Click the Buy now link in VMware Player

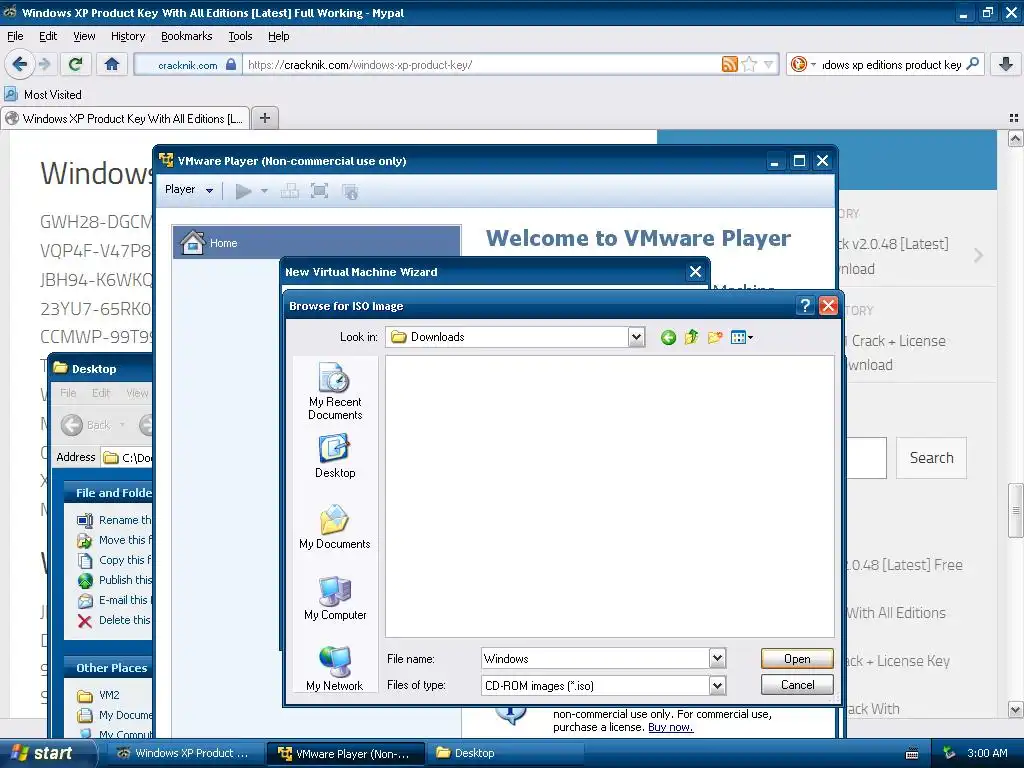[x=670, y=727]
